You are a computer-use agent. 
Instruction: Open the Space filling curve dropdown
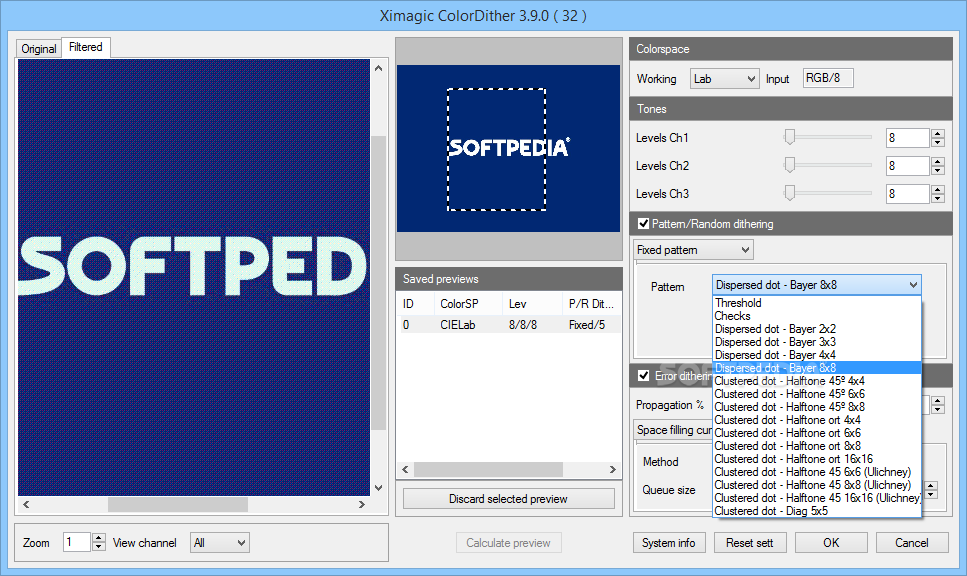tap(673, 430)
